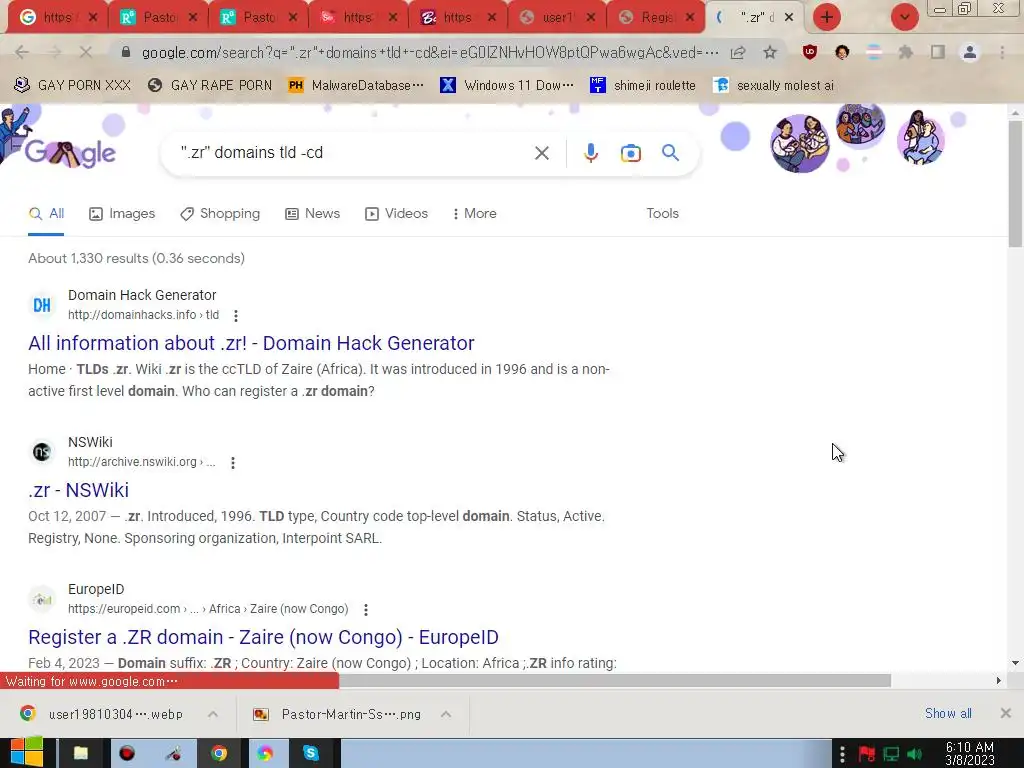Select the News search tab
The width and height of the screenshot is (1024, 768).
click(312, 214)
